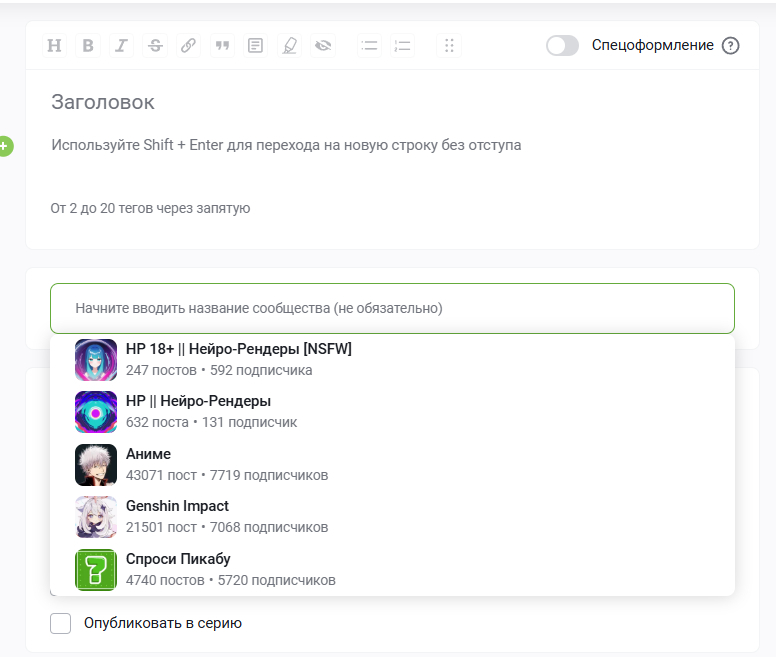
Task: Click the six-dot grid icon in the toolbar
Action: pos(449,46)
